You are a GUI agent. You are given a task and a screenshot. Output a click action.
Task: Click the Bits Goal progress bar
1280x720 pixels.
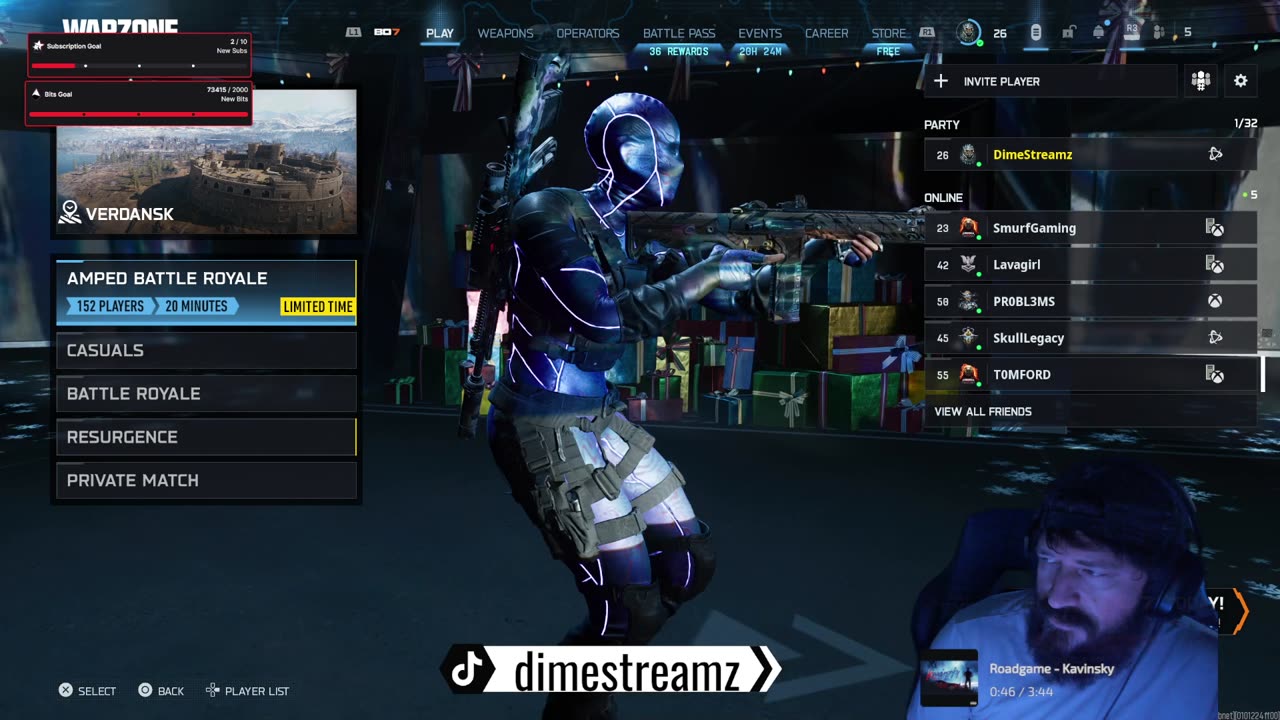point(139,114)
